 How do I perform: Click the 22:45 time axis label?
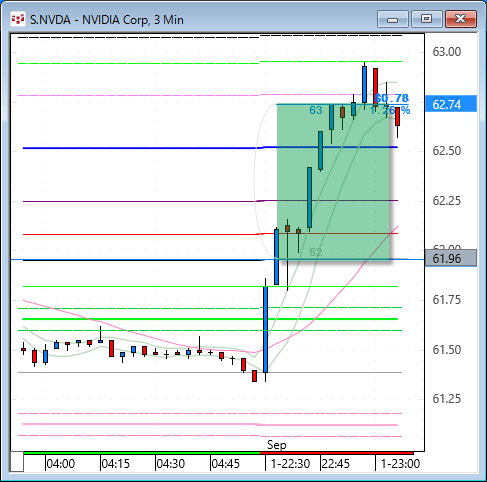[x=335, y=464]
